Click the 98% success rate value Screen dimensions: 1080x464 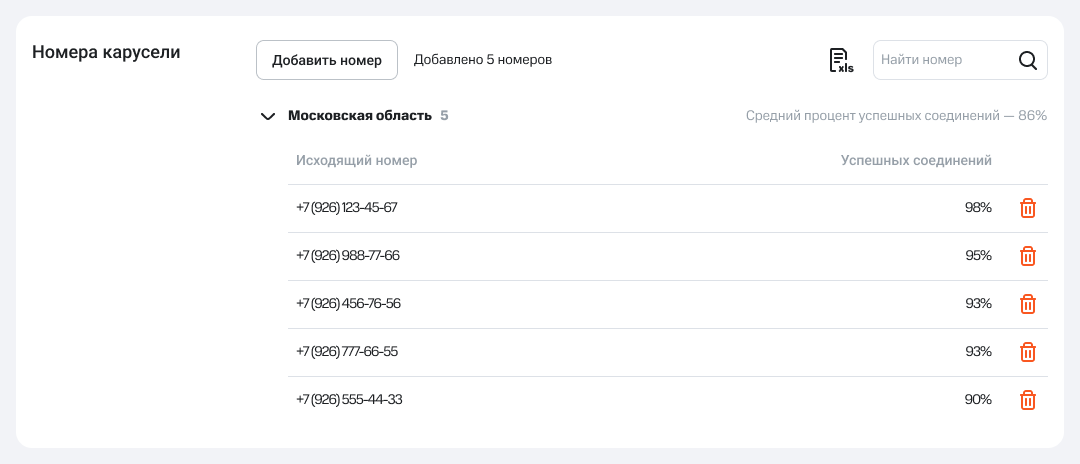tap(977, 208)
